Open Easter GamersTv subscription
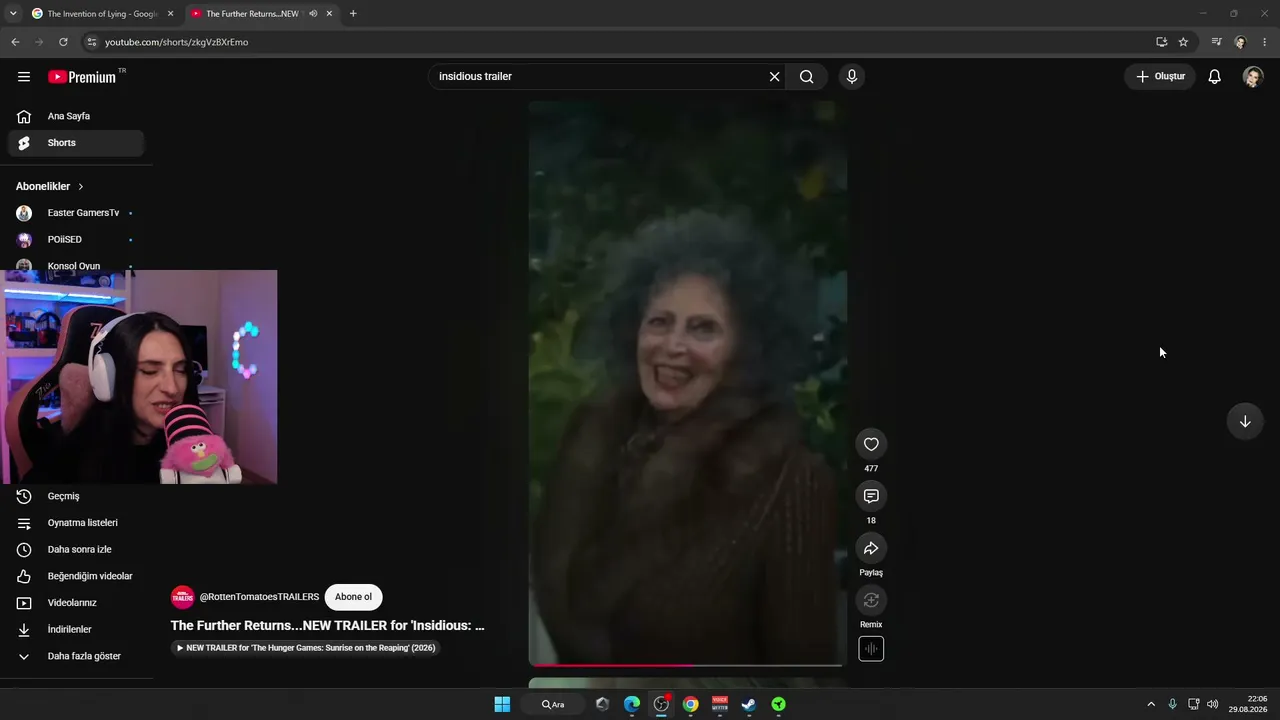The image size is (1280, 720). [78, 213]
